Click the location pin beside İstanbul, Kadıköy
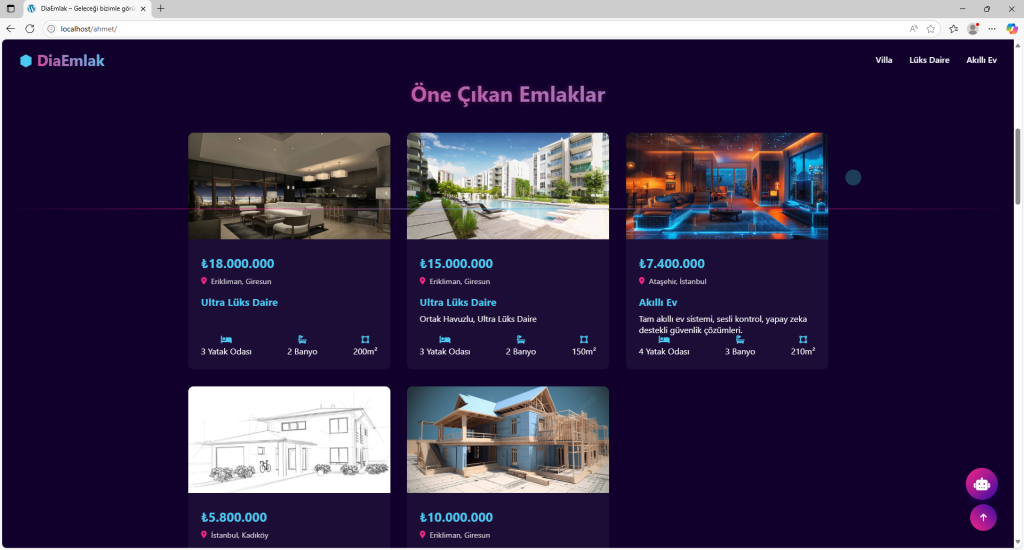The image size is (1024, 550). click(x=204, y=534)
